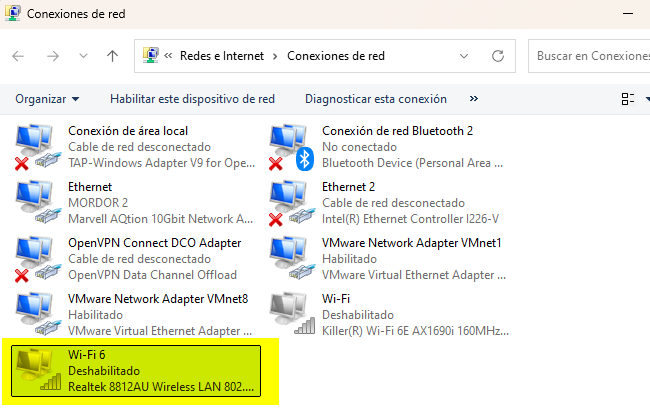Select the VMware VMnet8 adapter icon
The height and width of the screenshot is (417, 650).
[x=36, y=314]
